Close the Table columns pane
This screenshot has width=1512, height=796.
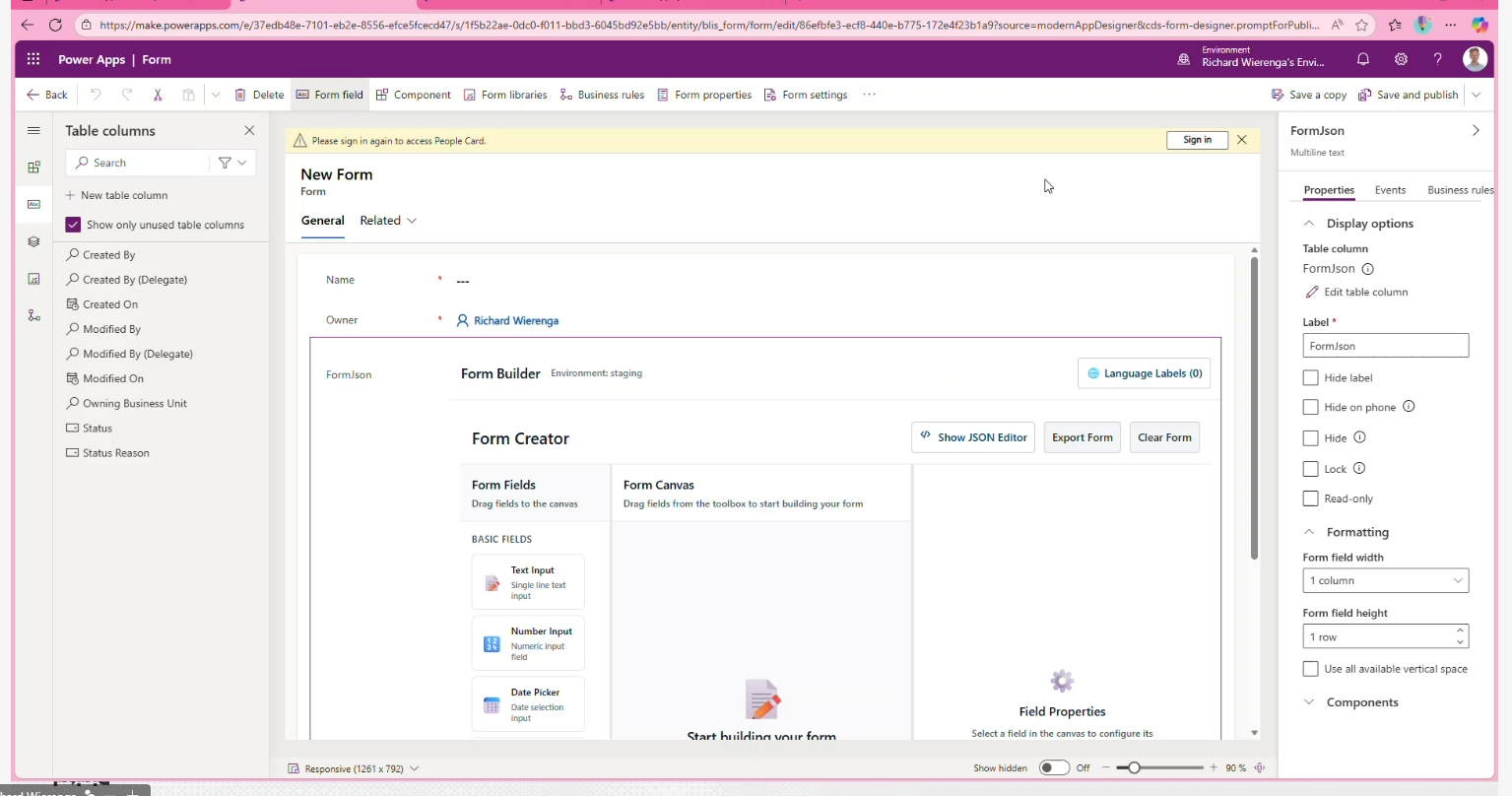coord(249,130)
